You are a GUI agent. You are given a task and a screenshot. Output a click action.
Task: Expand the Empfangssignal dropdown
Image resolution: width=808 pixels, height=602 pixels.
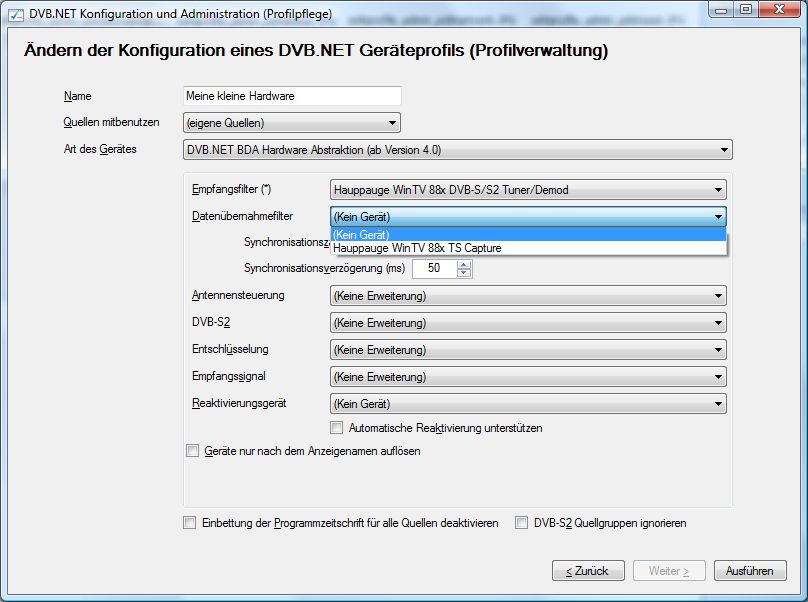click(527, 377)
